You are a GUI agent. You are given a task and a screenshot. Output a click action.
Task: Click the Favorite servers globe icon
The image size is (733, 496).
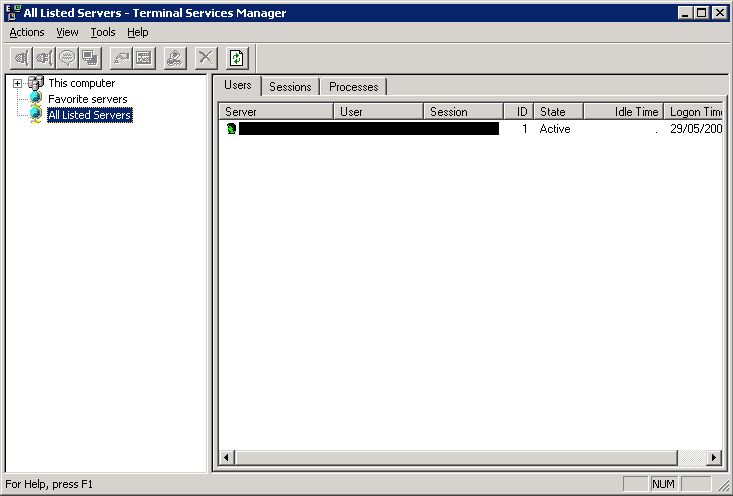(x=36, y=98)
